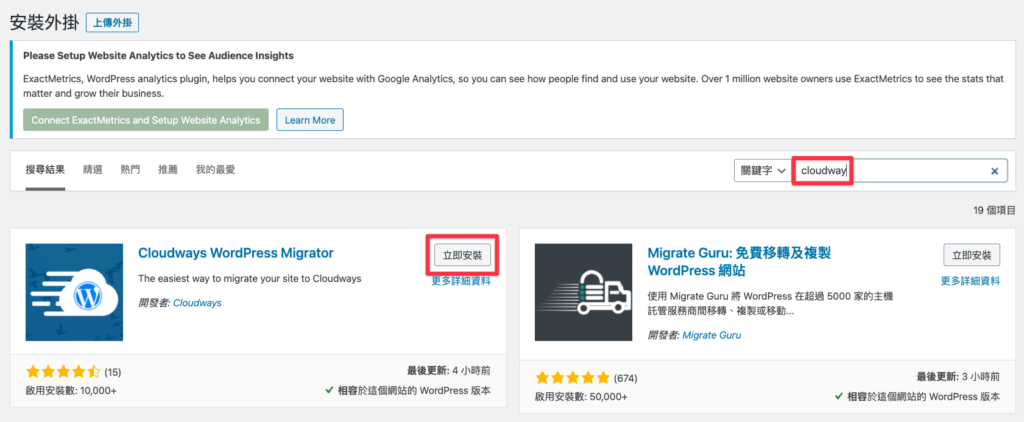1024x422 pixels.
Task: Click the 19 個項目 result count text
Action: [x=994, y=210]
